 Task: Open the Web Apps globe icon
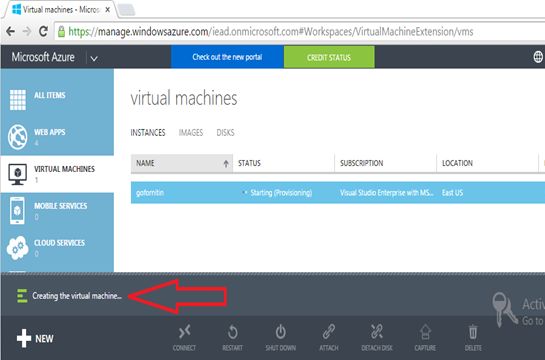click(x=18, y=137)
